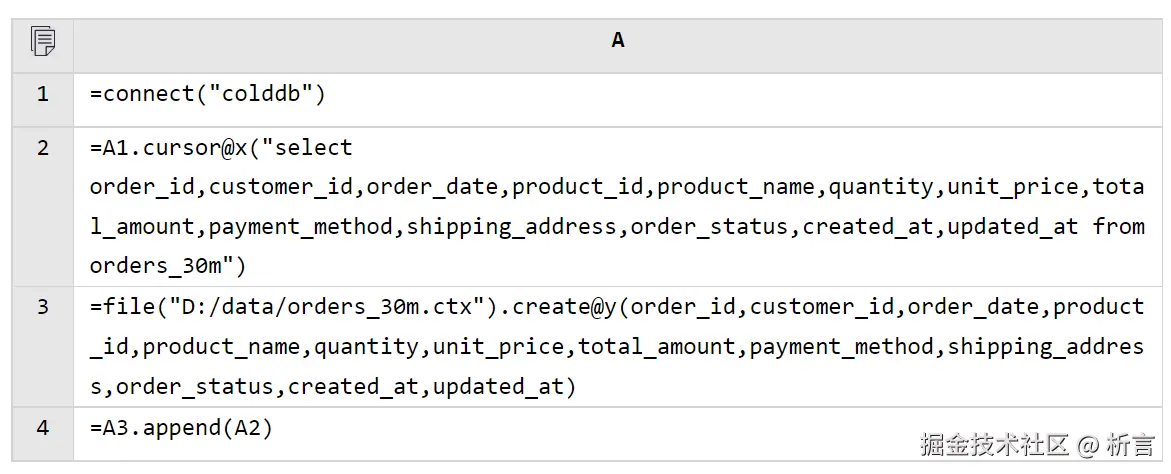
Task: Click "colddb" string in row 1
Action: [x=261, y=95]
